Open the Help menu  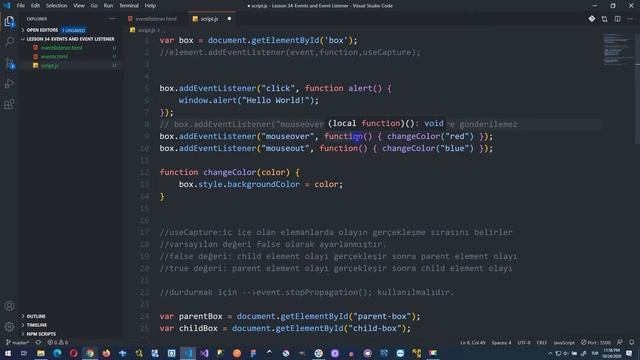coord(150,6)
